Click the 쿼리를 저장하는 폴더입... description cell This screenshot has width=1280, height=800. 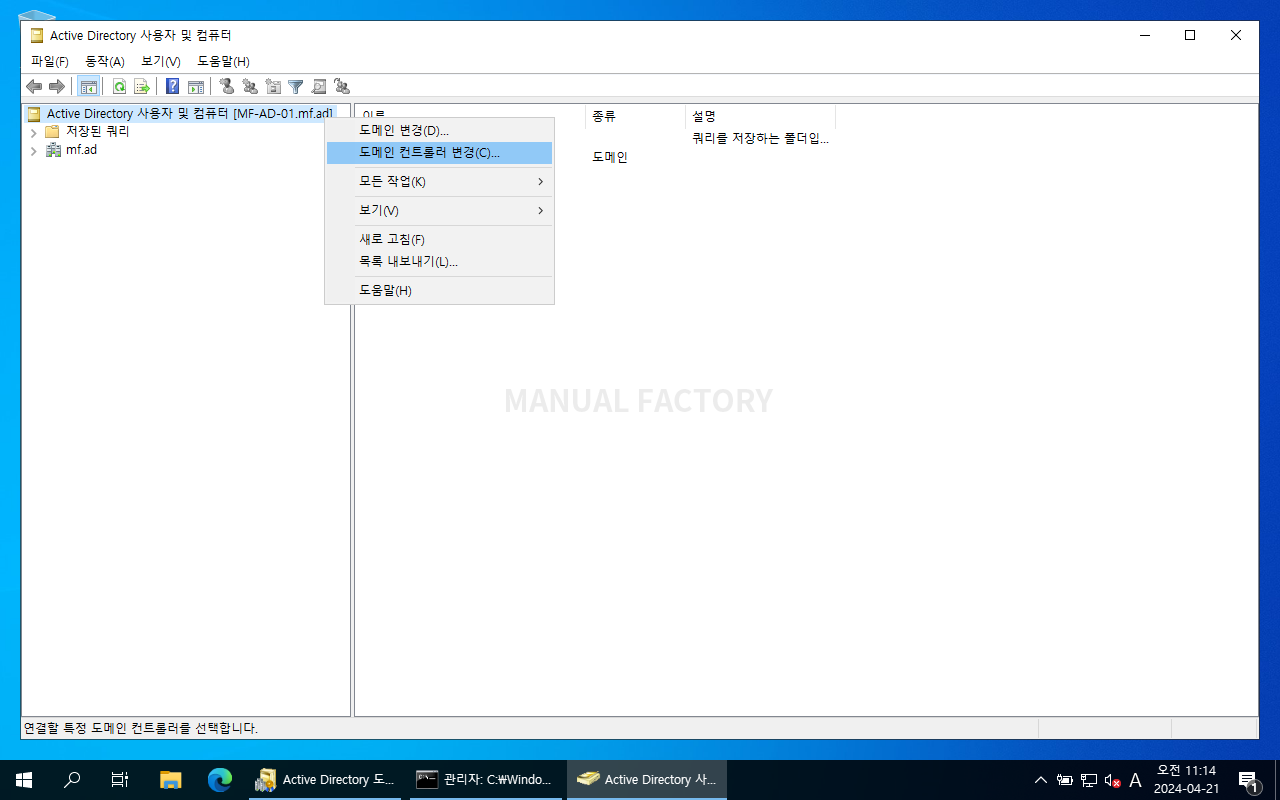(761, 139)
